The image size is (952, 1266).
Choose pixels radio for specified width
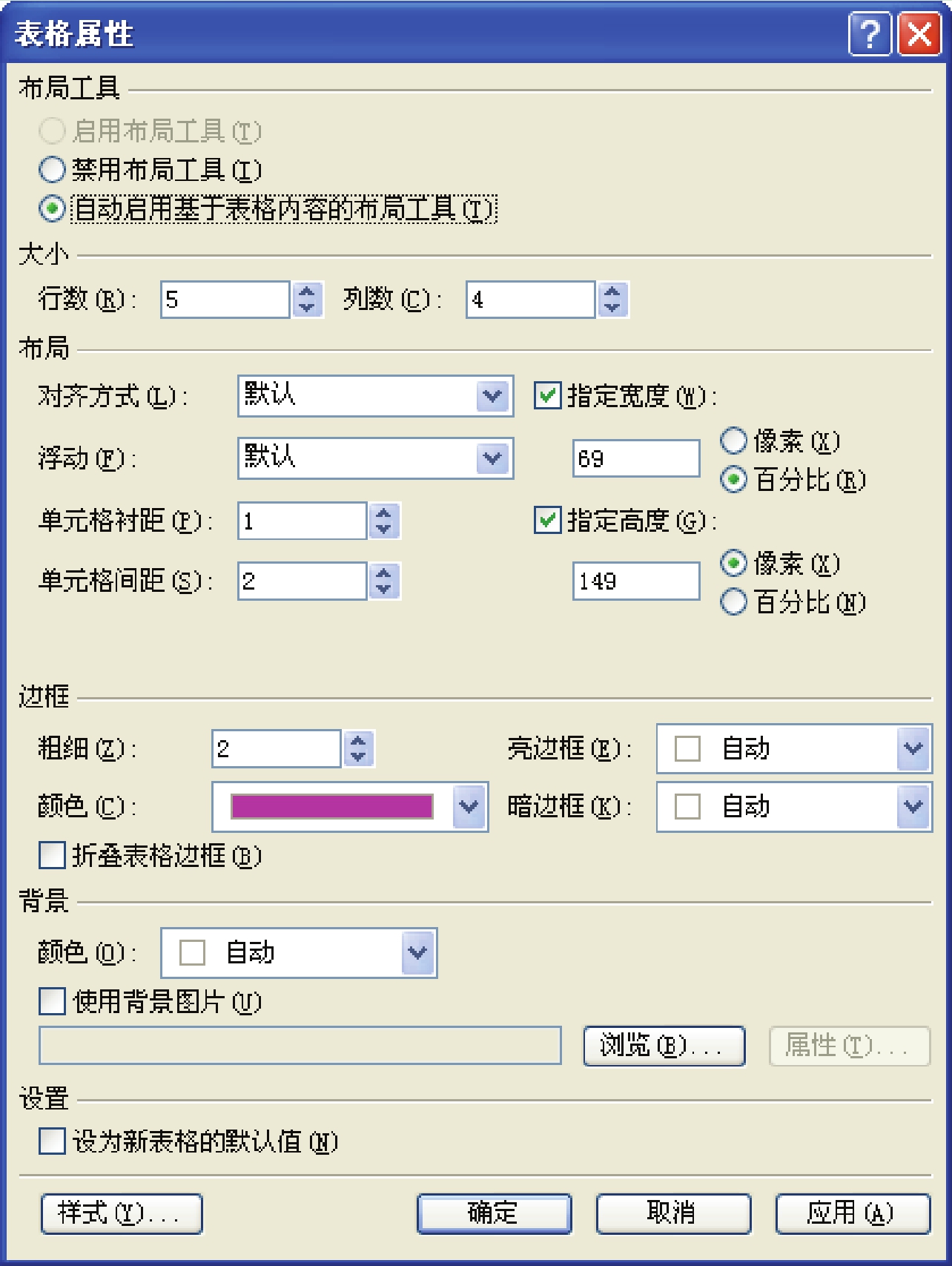tap(733, 441)
